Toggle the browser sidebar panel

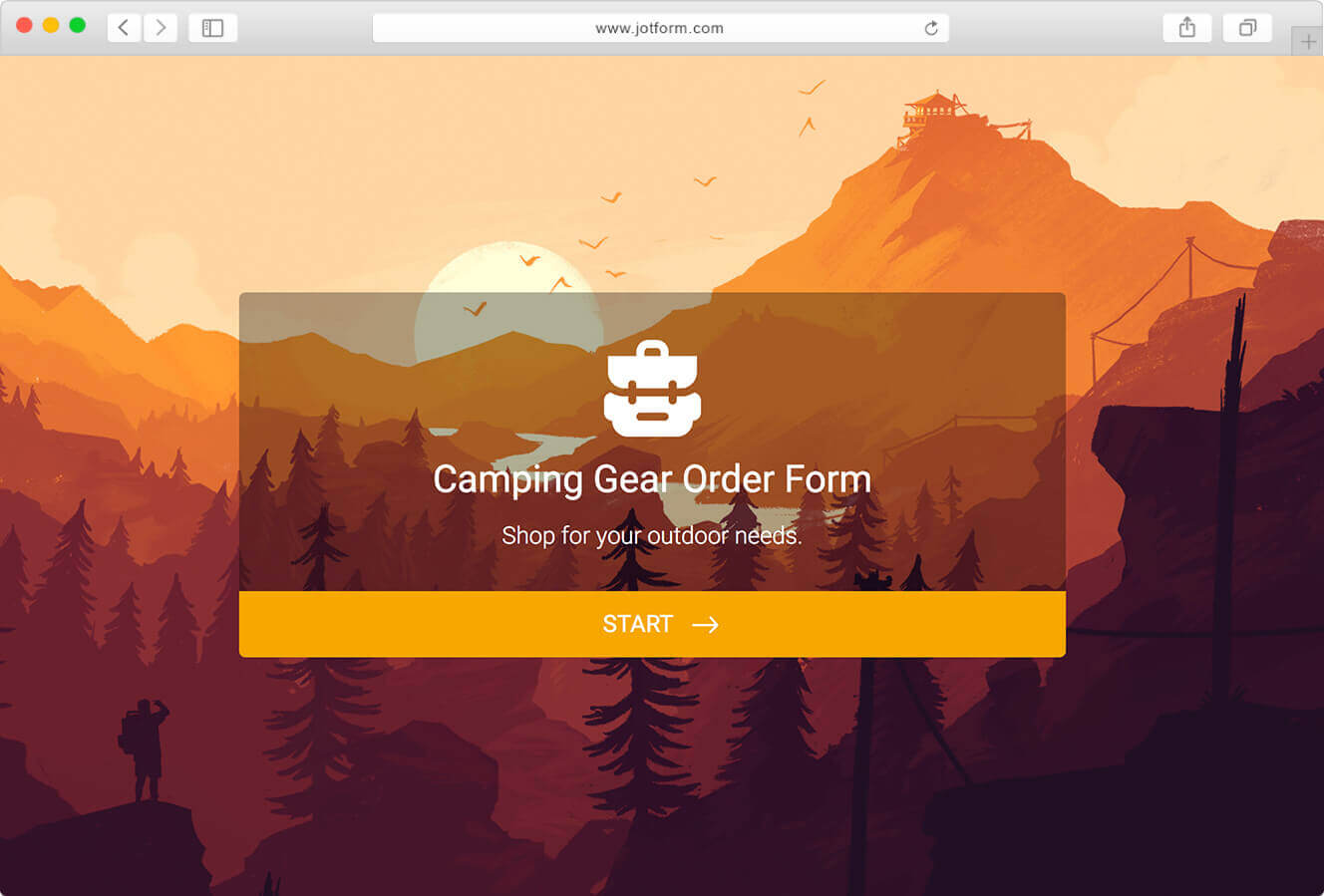point(212,28)
